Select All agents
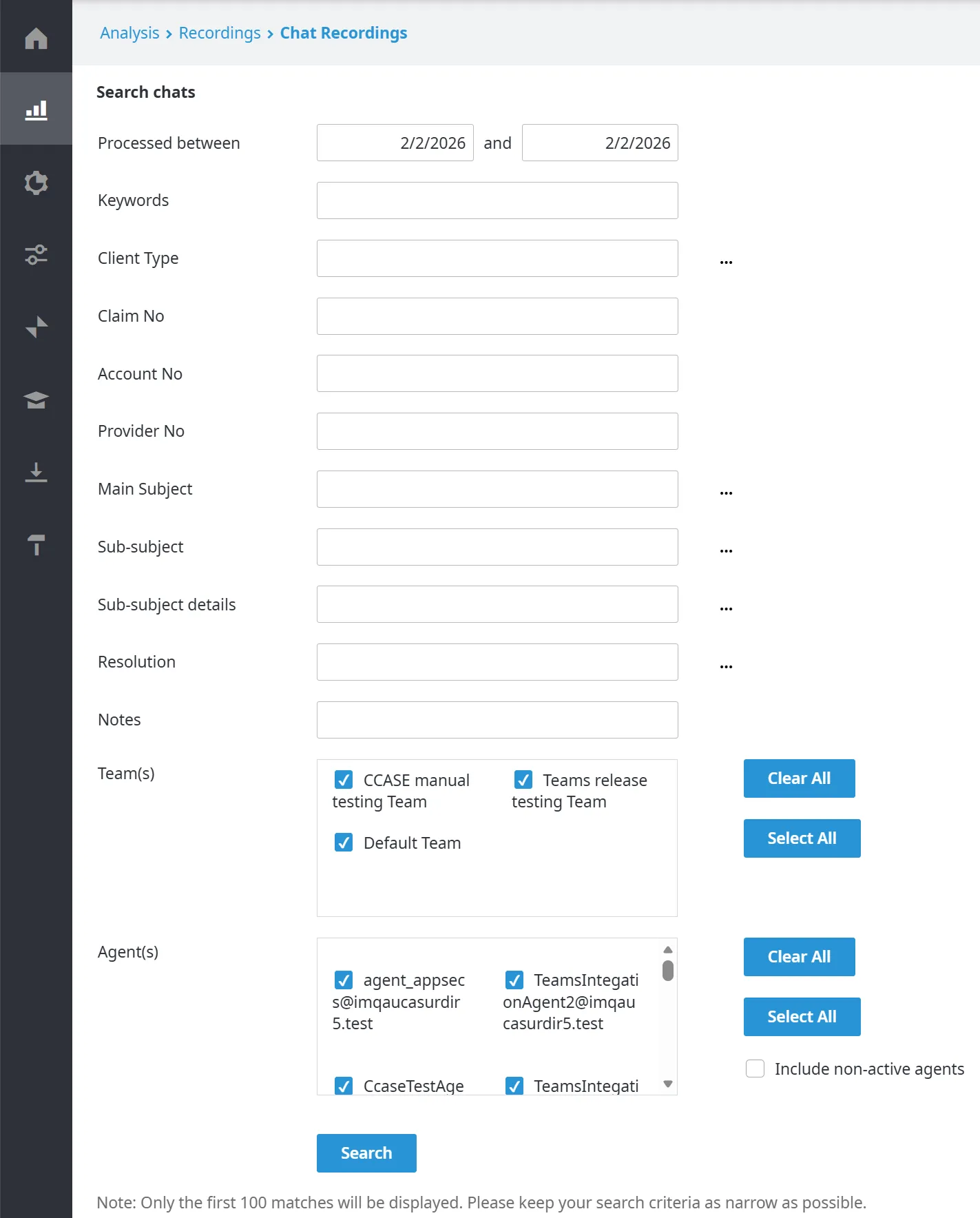This screenshot has height=1218, width=980. 802,1017
